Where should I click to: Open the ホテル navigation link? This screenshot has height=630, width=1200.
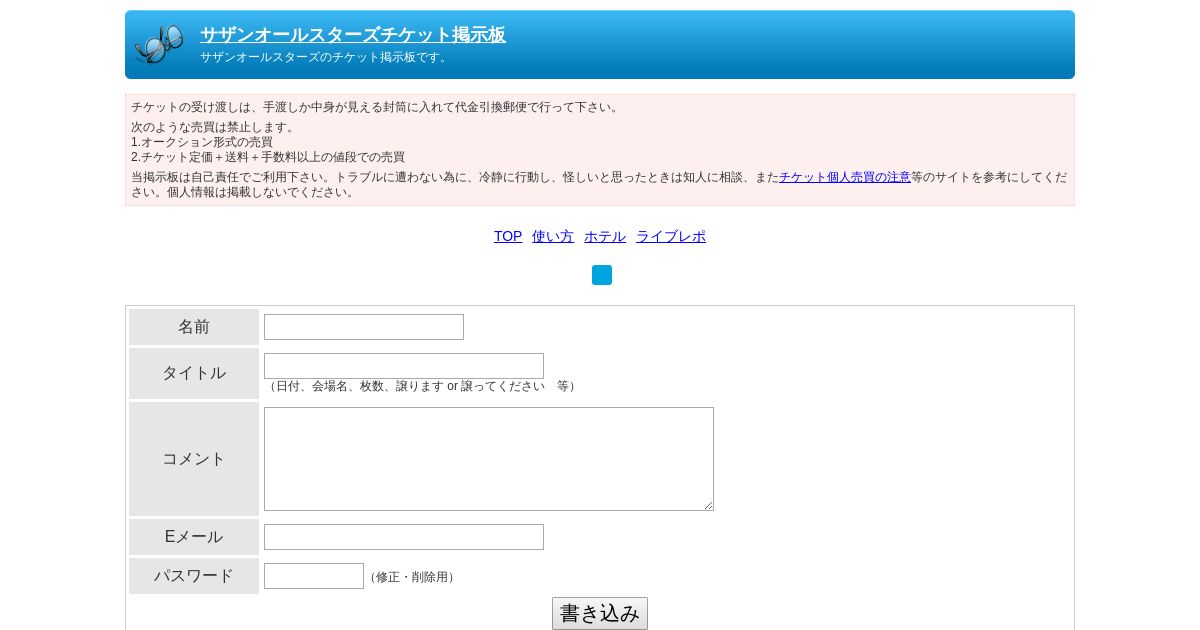[x=605, y=236]
